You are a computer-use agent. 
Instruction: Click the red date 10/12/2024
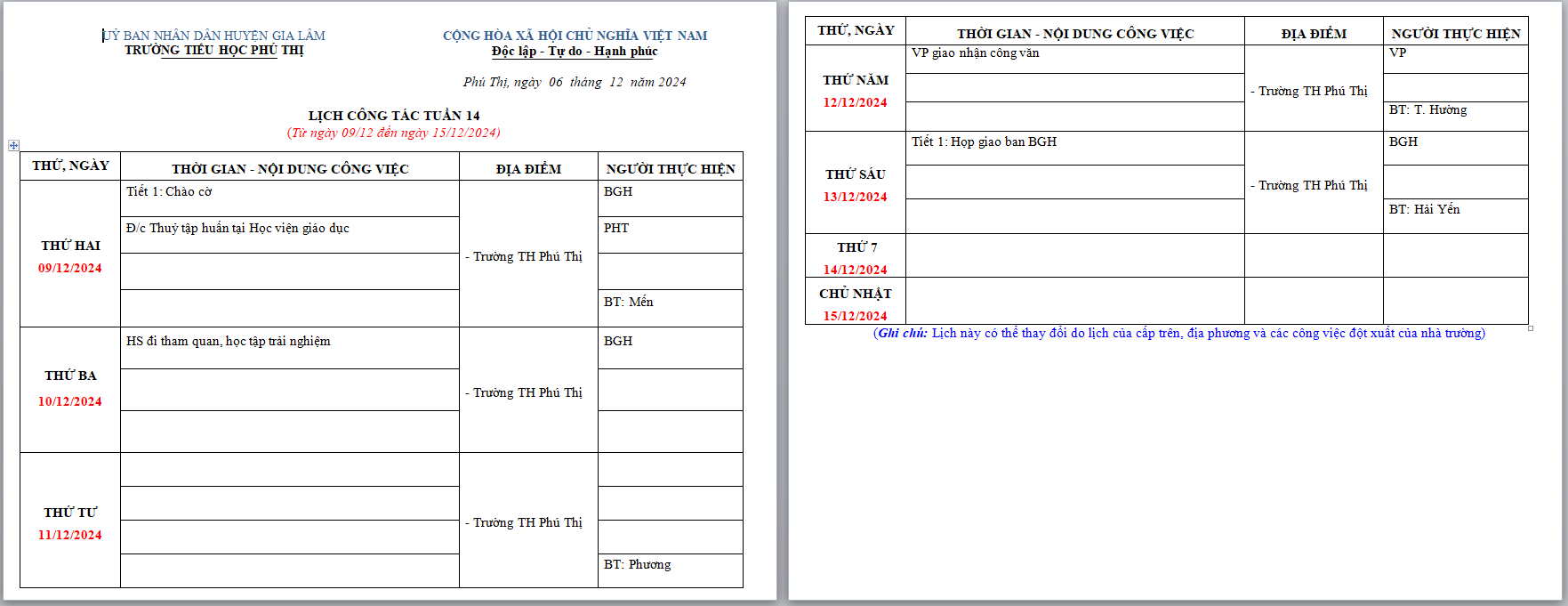click(x=70, y=401)
